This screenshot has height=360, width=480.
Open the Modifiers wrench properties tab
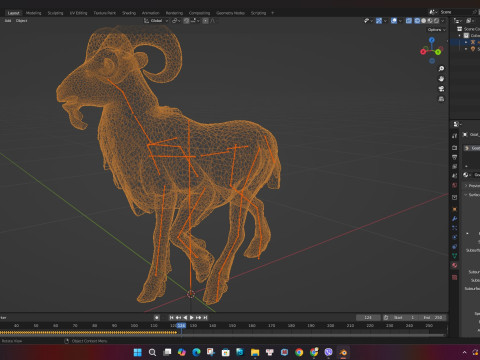pyautogui.click(x=455, y=219)
